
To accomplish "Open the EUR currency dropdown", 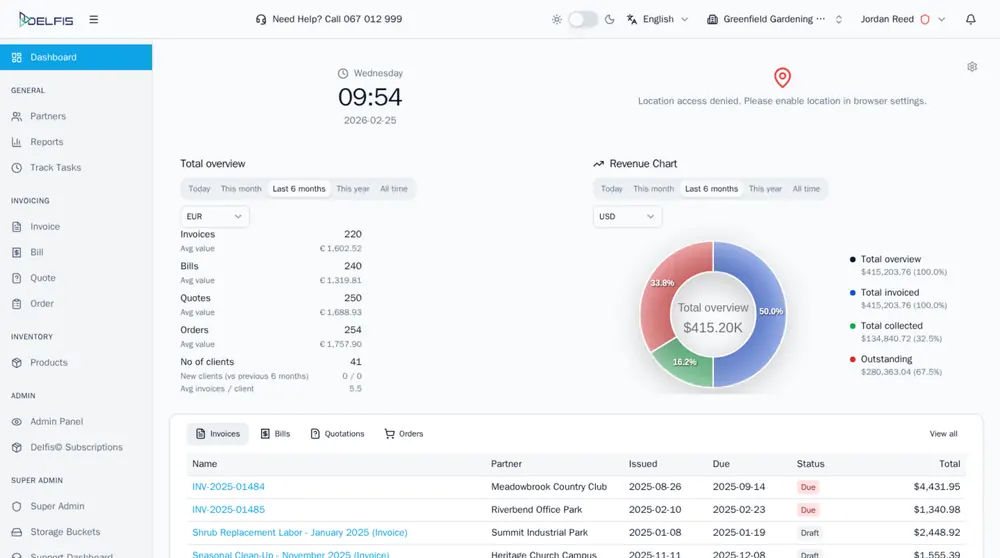I will coord(215,216).
